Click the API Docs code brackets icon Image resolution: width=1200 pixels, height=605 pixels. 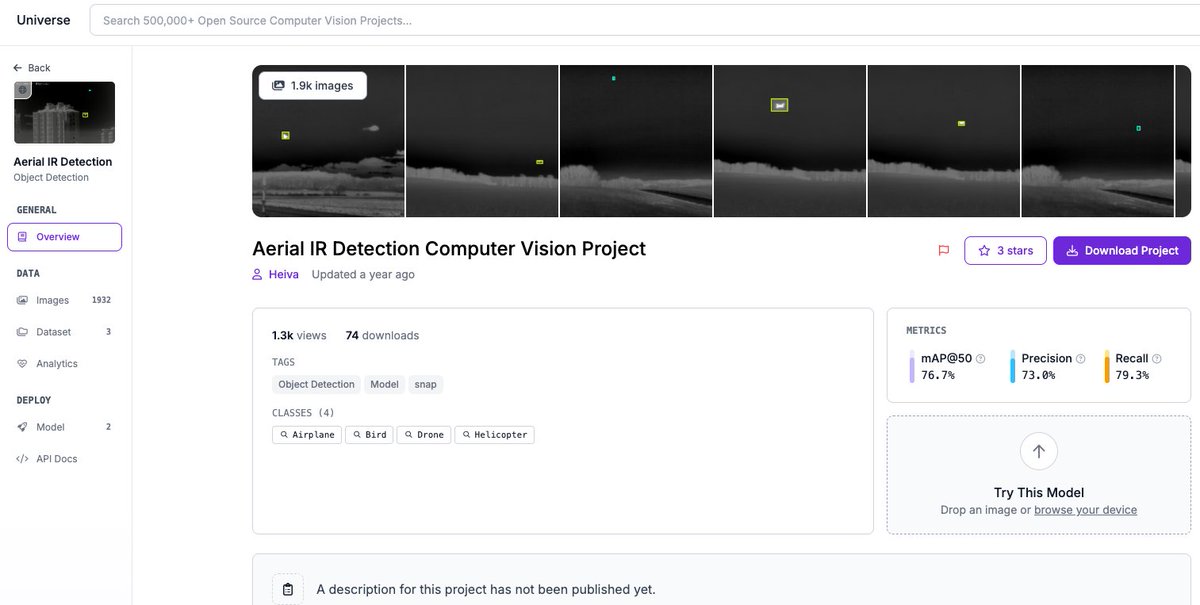22,459
